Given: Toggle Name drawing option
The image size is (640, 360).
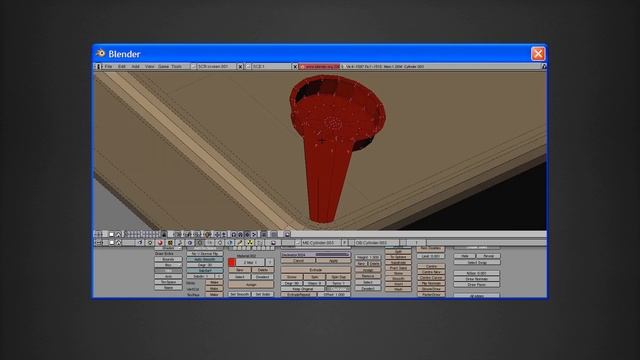Looking at the screenshot, I should click(x=168, y=288).
